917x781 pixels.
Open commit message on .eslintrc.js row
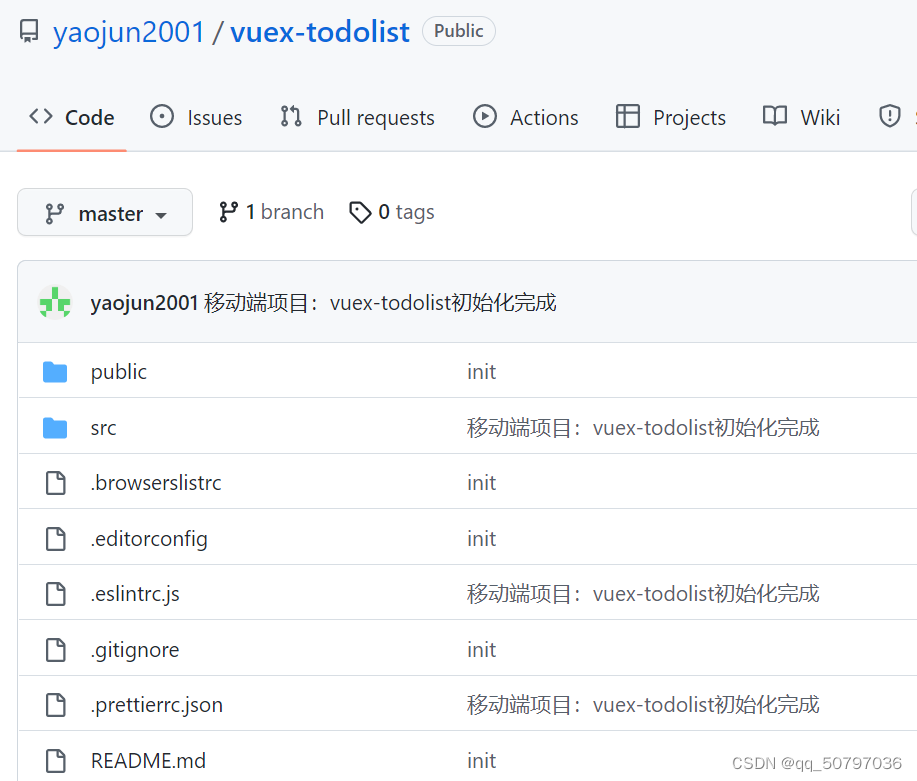pyautogui.click(x=643, y=594)
